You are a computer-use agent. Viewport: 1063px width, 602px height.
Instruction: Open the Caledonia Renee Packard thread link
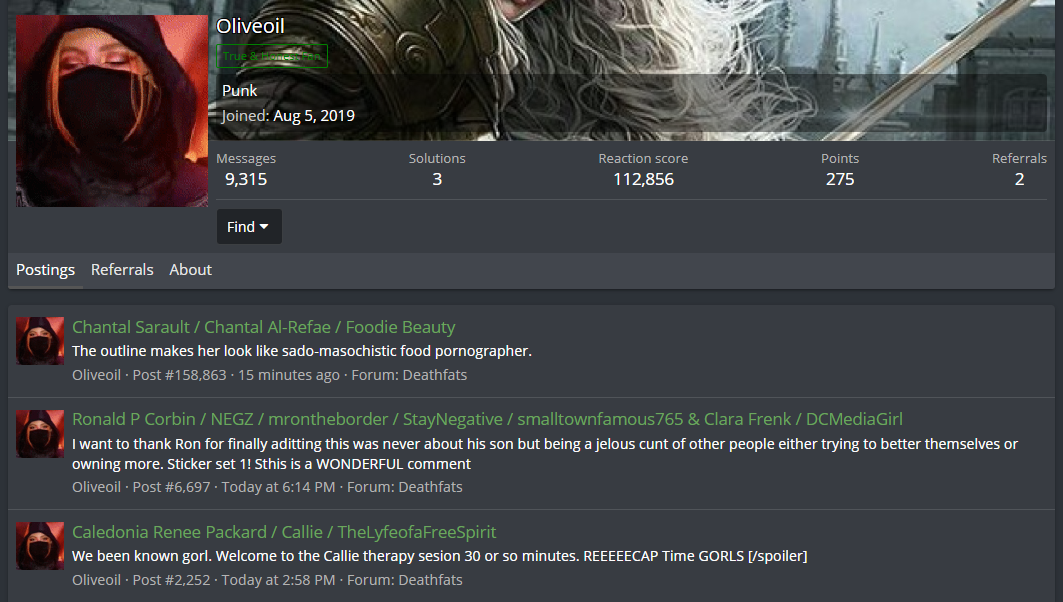pos(284,531)
